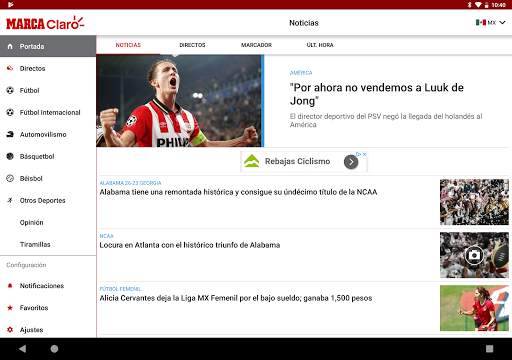This screenshot has height=360, width=512.
Task: Tap the AMÉRICA category label
Action: coord(301,73)
